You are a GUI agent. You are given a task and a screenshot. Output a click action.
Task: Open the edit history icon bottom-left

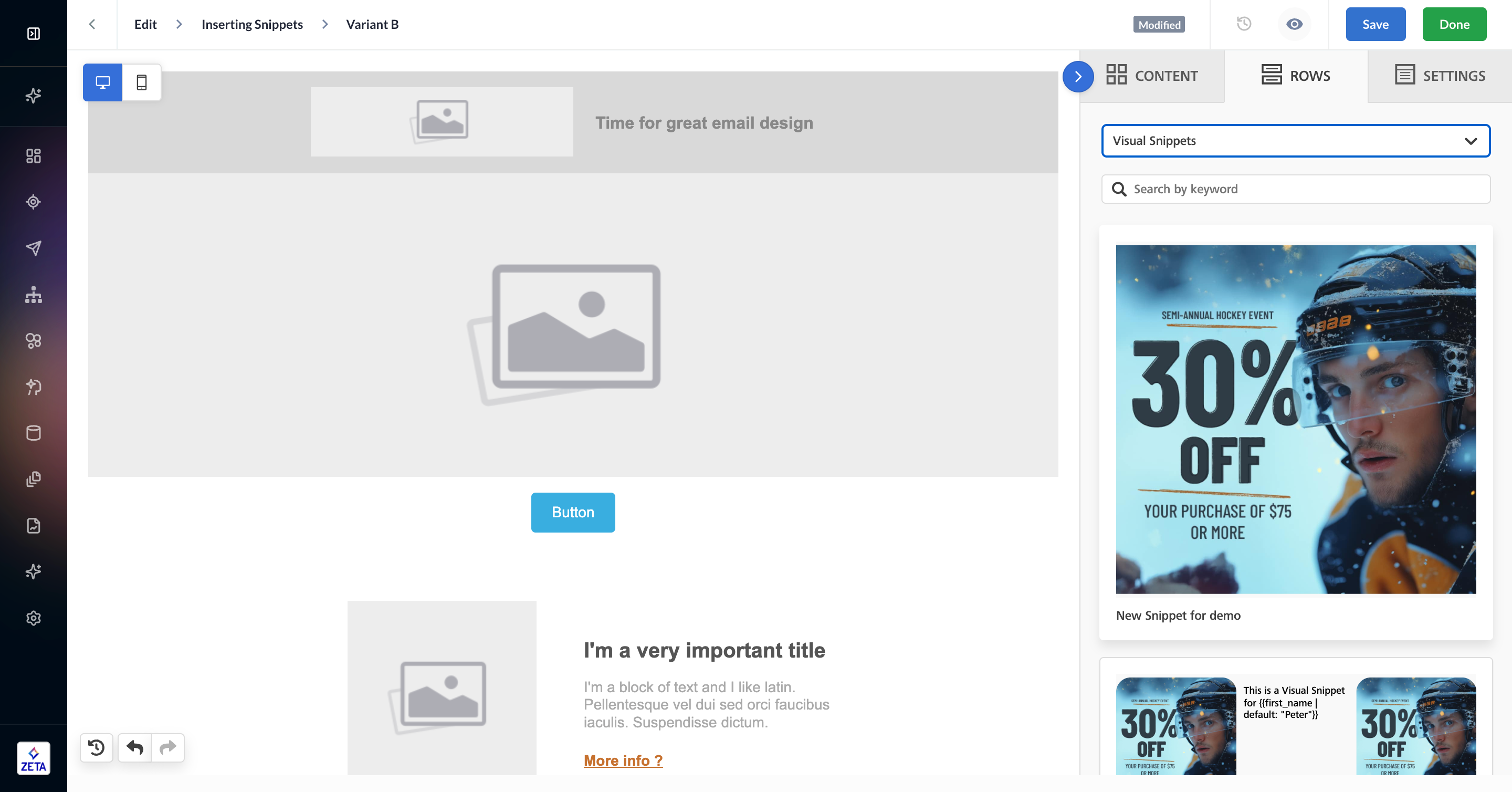[x=96, y=747]
